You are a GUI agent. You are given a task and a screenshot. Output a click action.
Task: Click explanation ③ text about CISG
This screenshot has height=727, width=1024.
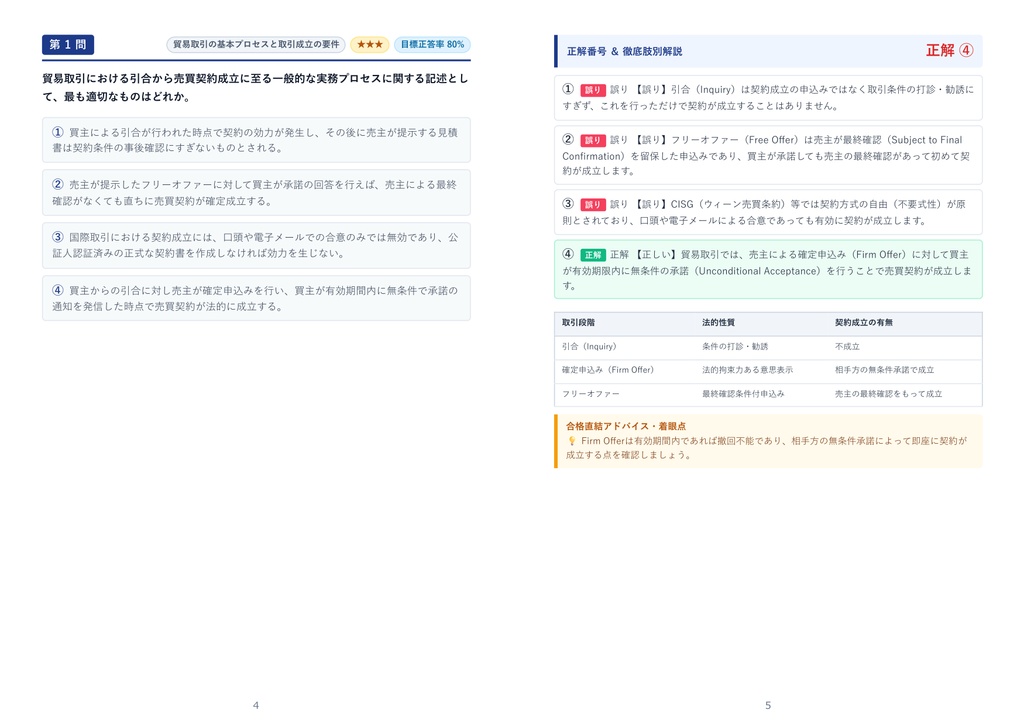[768, 212]
